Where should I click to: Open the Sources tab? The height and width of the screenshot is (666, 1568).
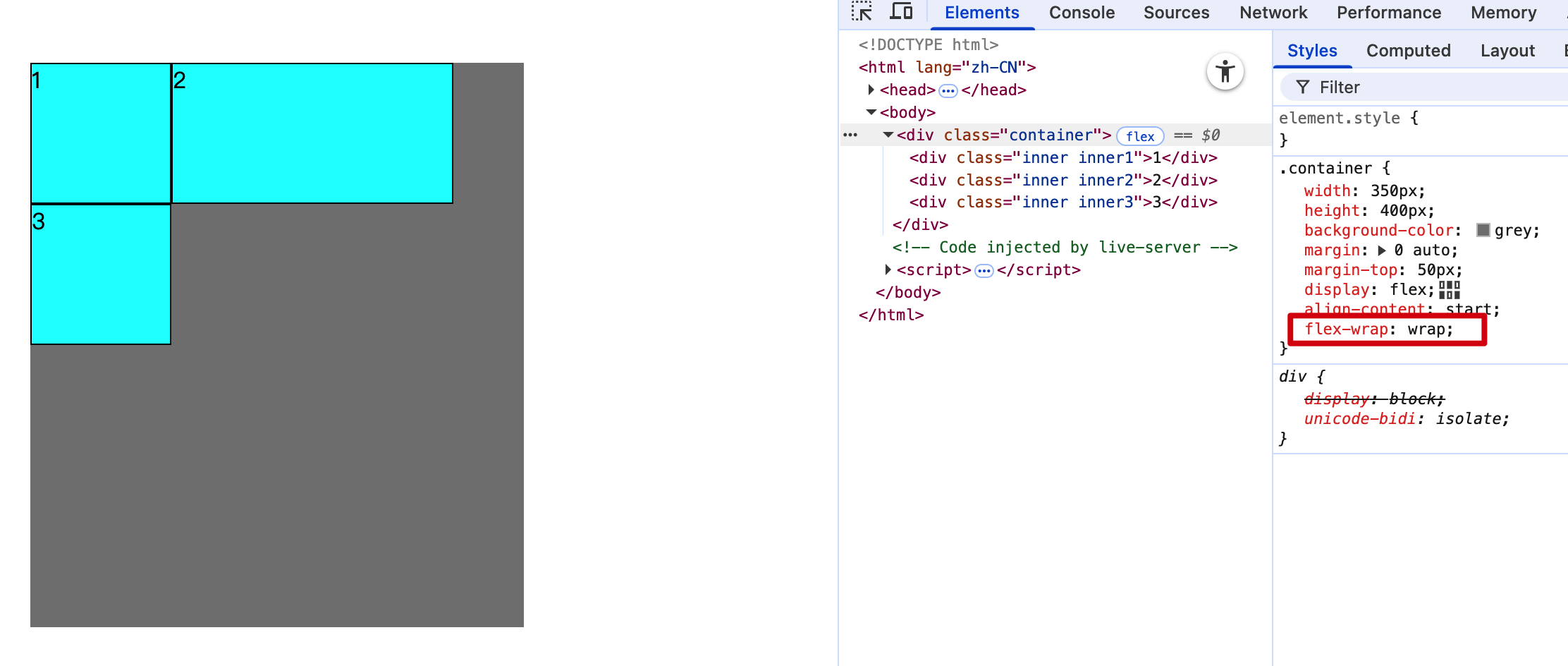[1177, 13]
